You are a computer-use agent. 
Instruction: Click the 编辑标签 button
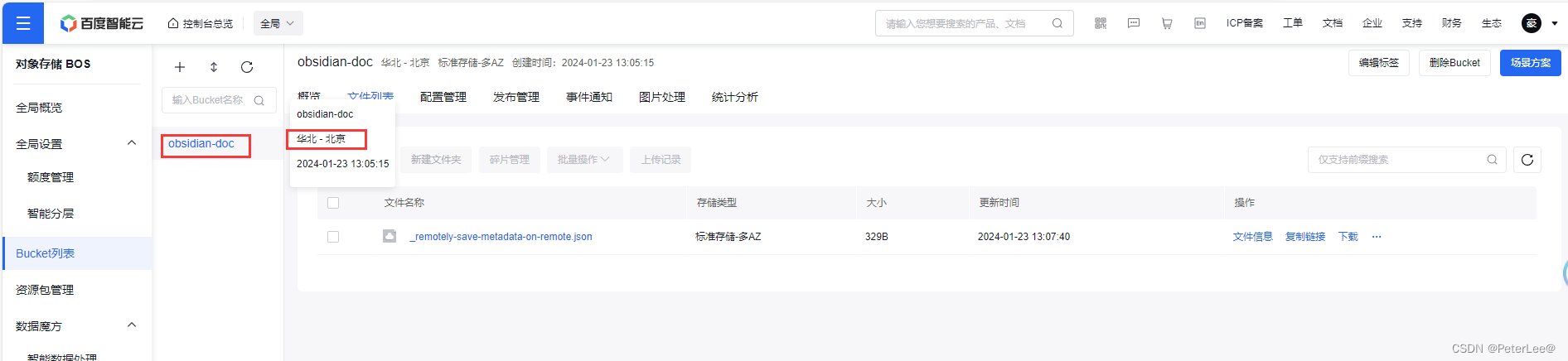[1379, 63]
